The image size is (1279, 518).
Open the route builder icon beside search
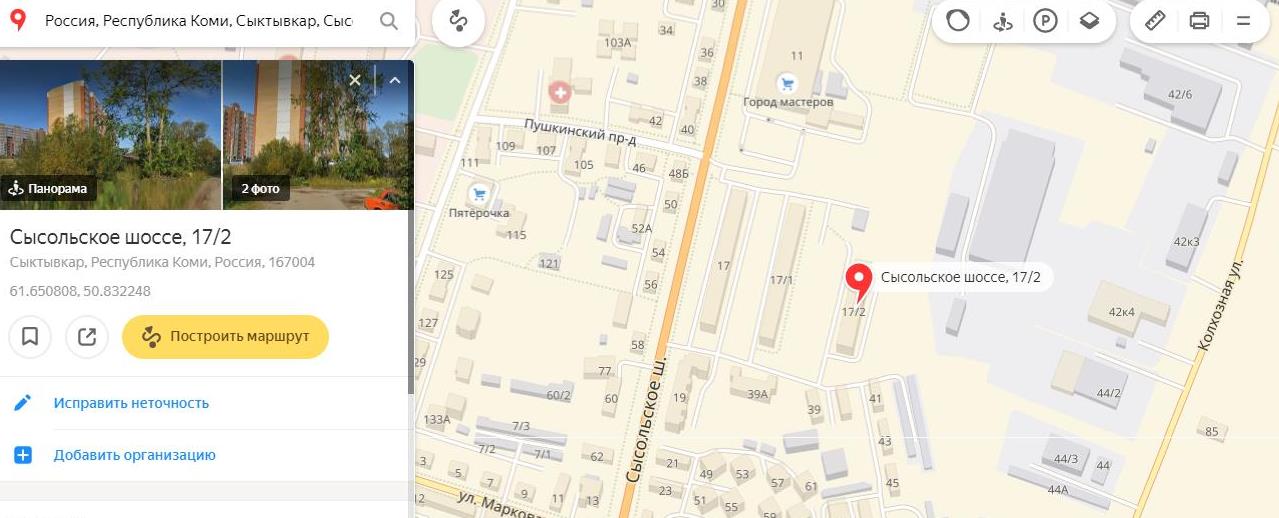(458, 21)
